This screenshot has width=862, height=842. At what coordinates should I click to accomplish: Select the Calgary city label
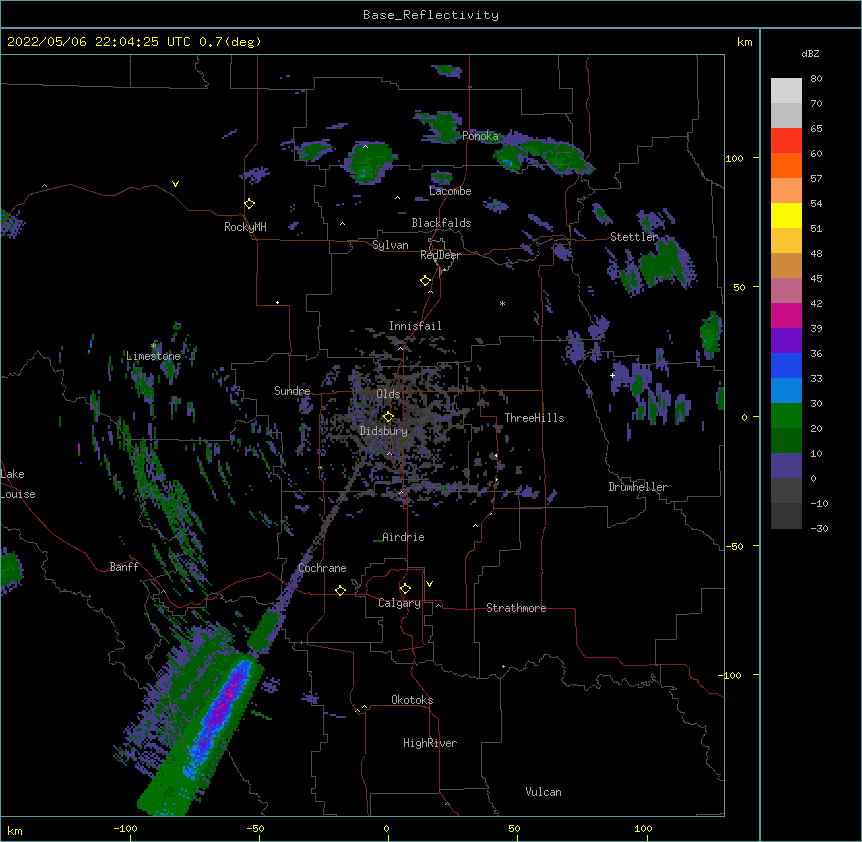(x=399, y=603)
